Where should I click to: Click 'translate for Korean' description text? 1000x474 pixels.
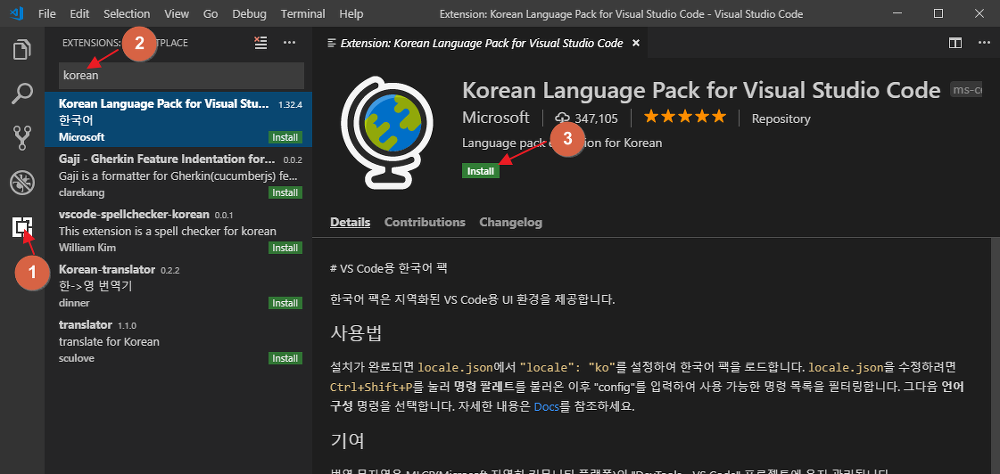[x=109, y=341]
